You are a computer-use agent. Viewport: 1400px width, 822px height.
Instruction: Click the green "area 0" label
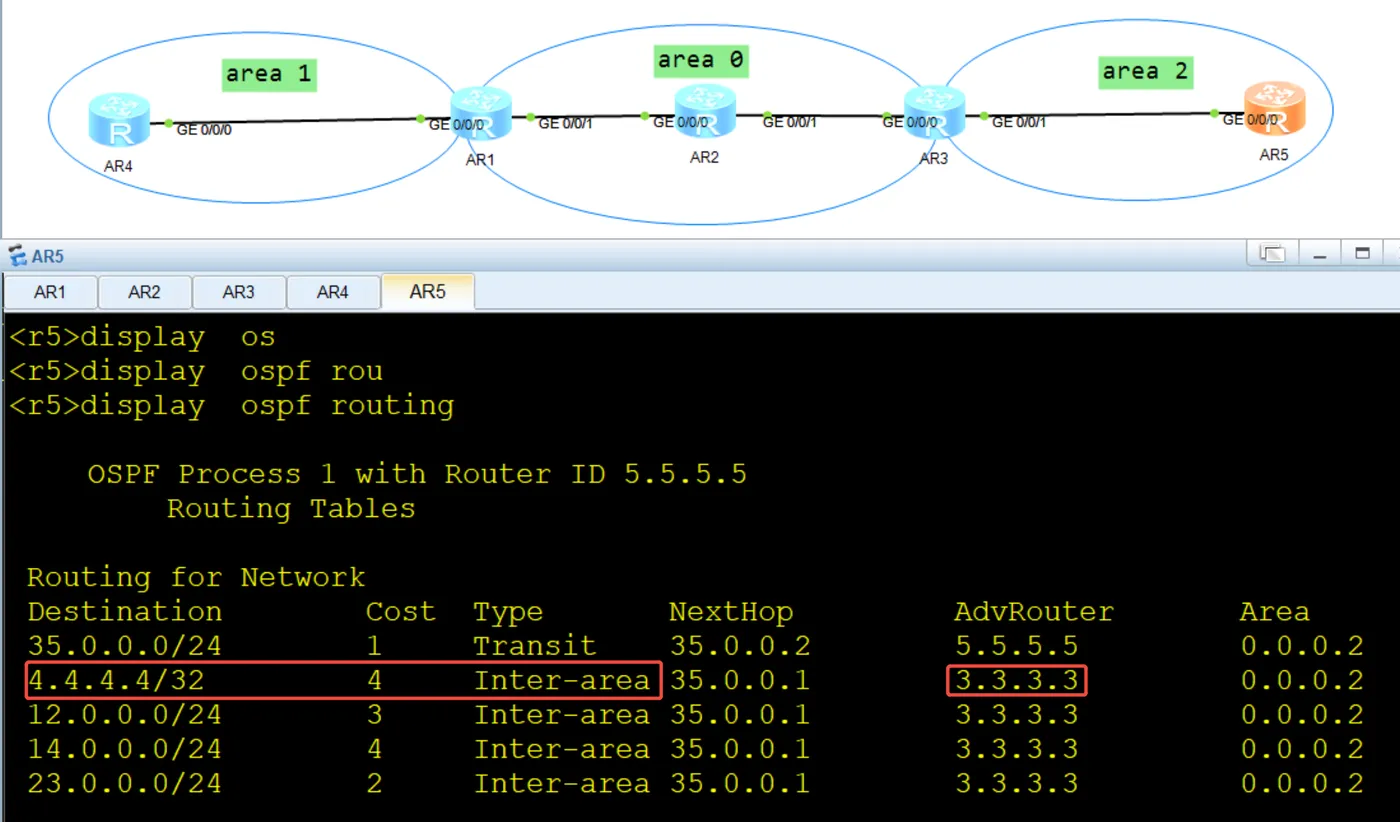point(701,60)
